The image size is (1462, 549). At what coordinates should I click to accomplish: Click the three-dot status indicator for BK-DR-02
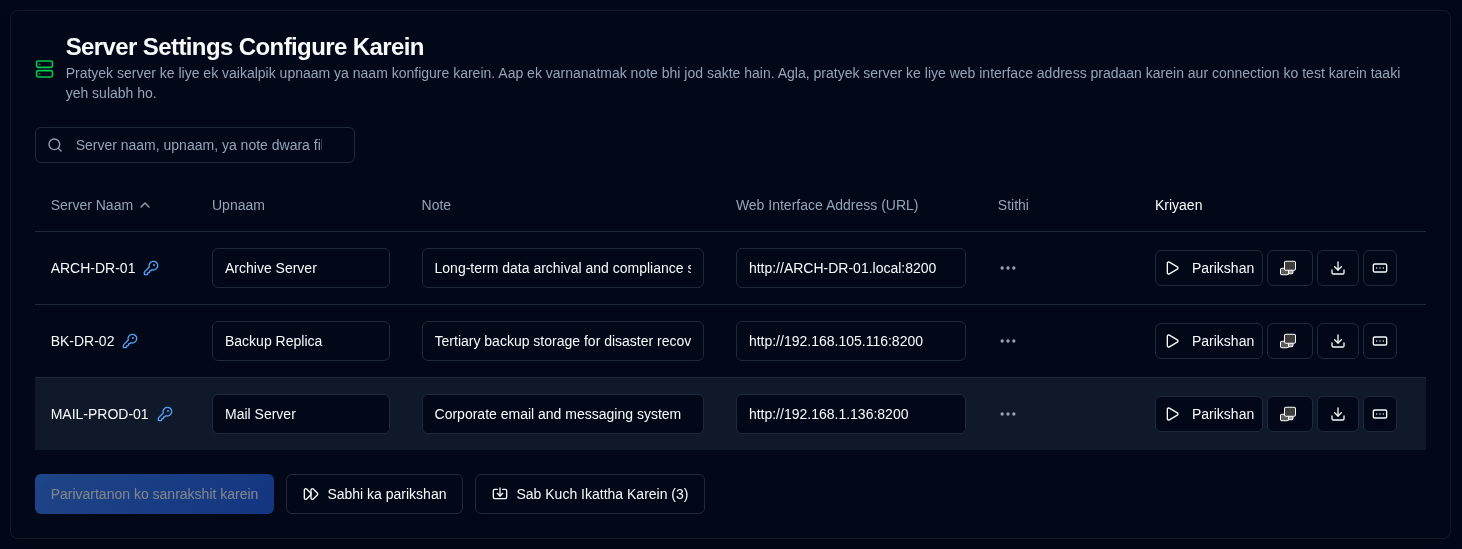point(1008,341)
